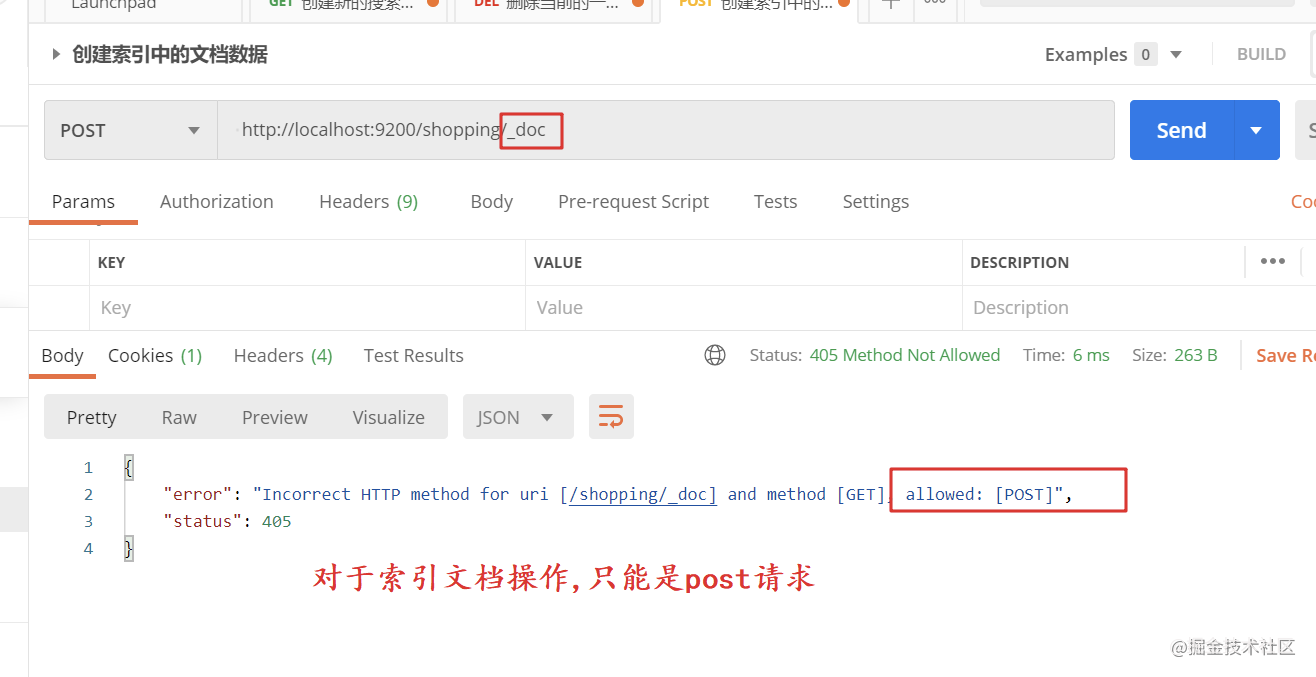Open the Tests tab
1316x677 pixels.
click(775, 201)
